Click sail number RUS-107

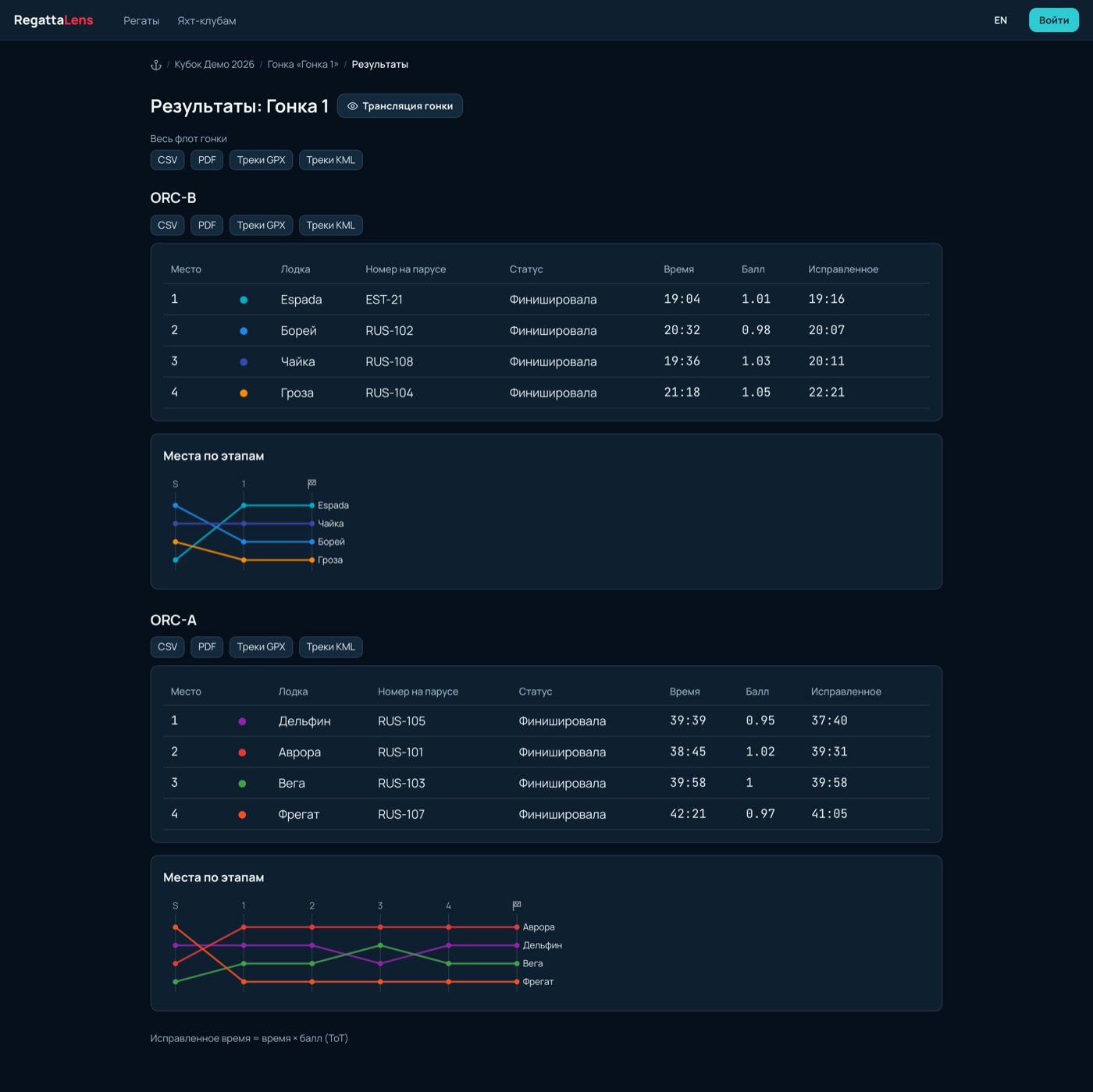coord(401,815)
